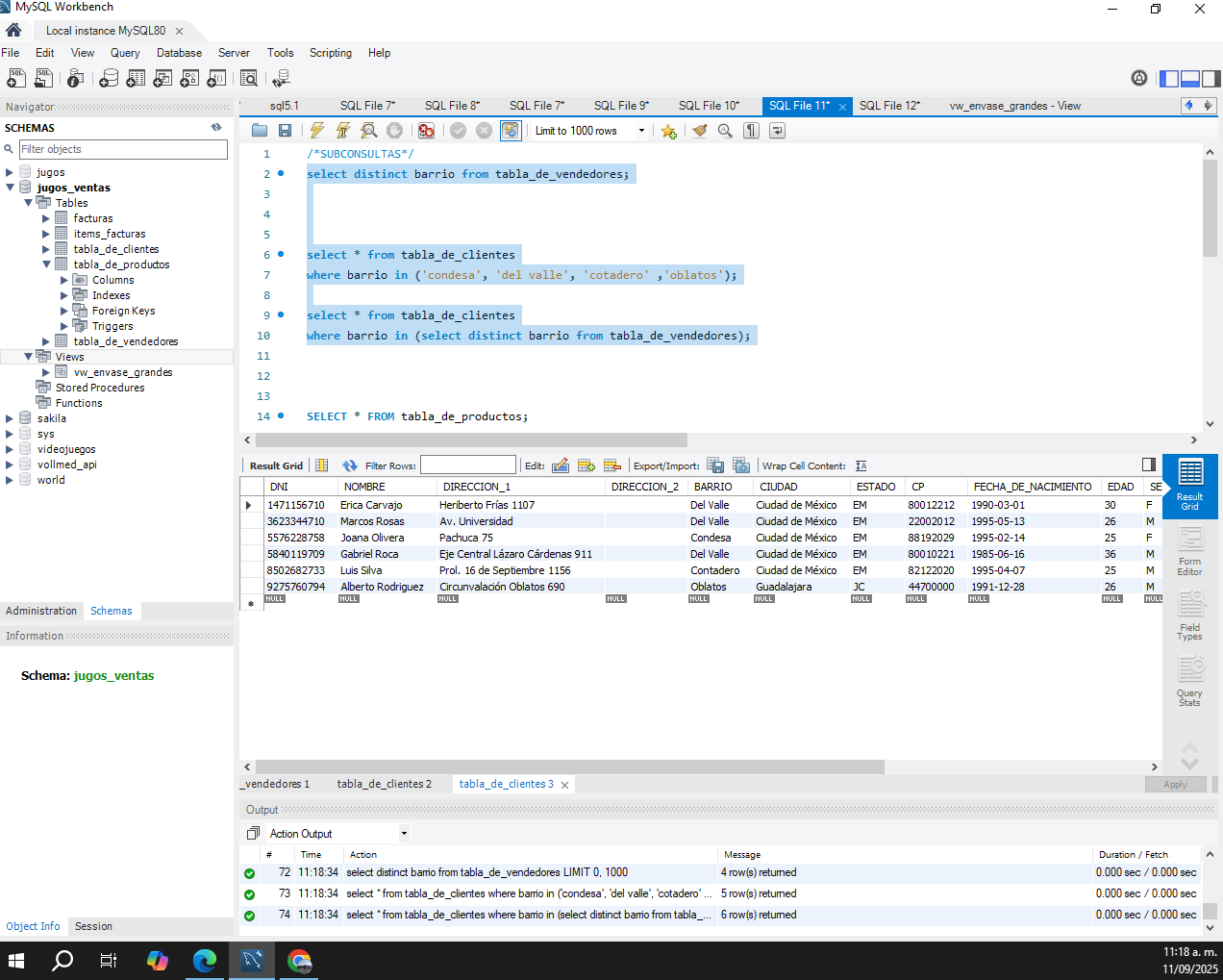Create a new view in active schema

(x=162, y=78)
